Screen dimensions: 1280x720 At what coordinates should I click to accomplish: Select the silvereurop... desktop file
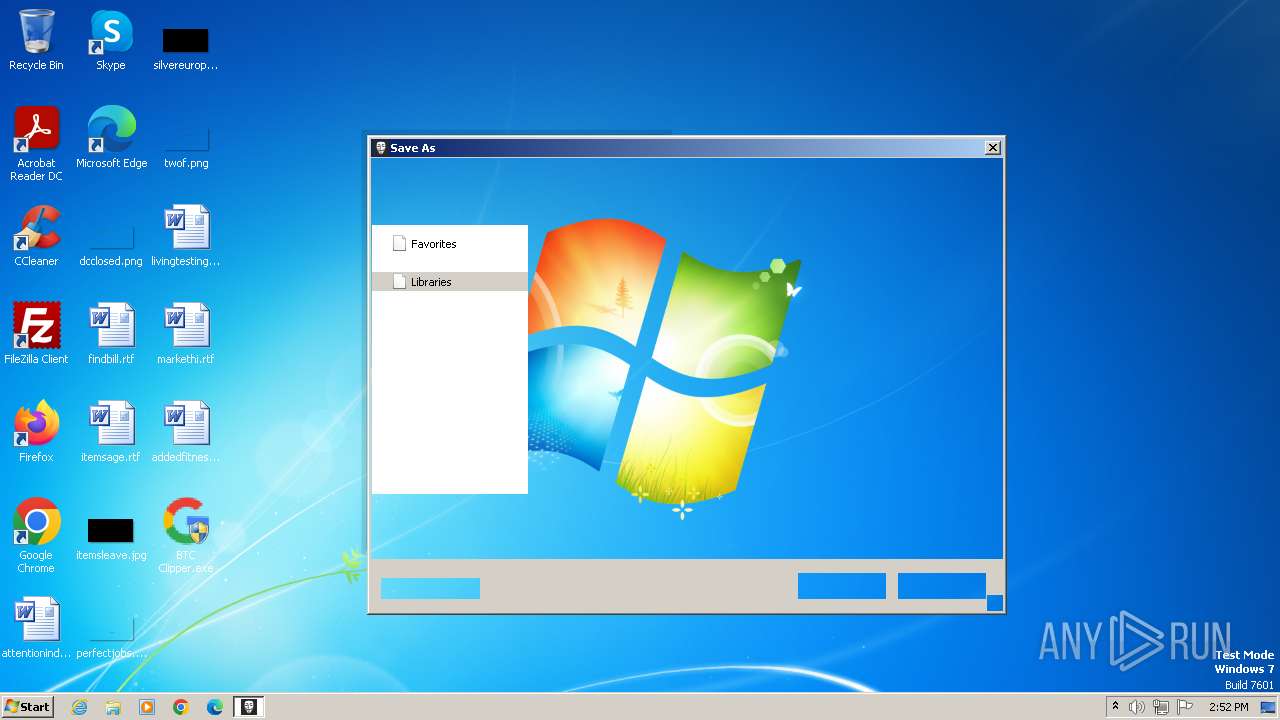pos(186,48)
